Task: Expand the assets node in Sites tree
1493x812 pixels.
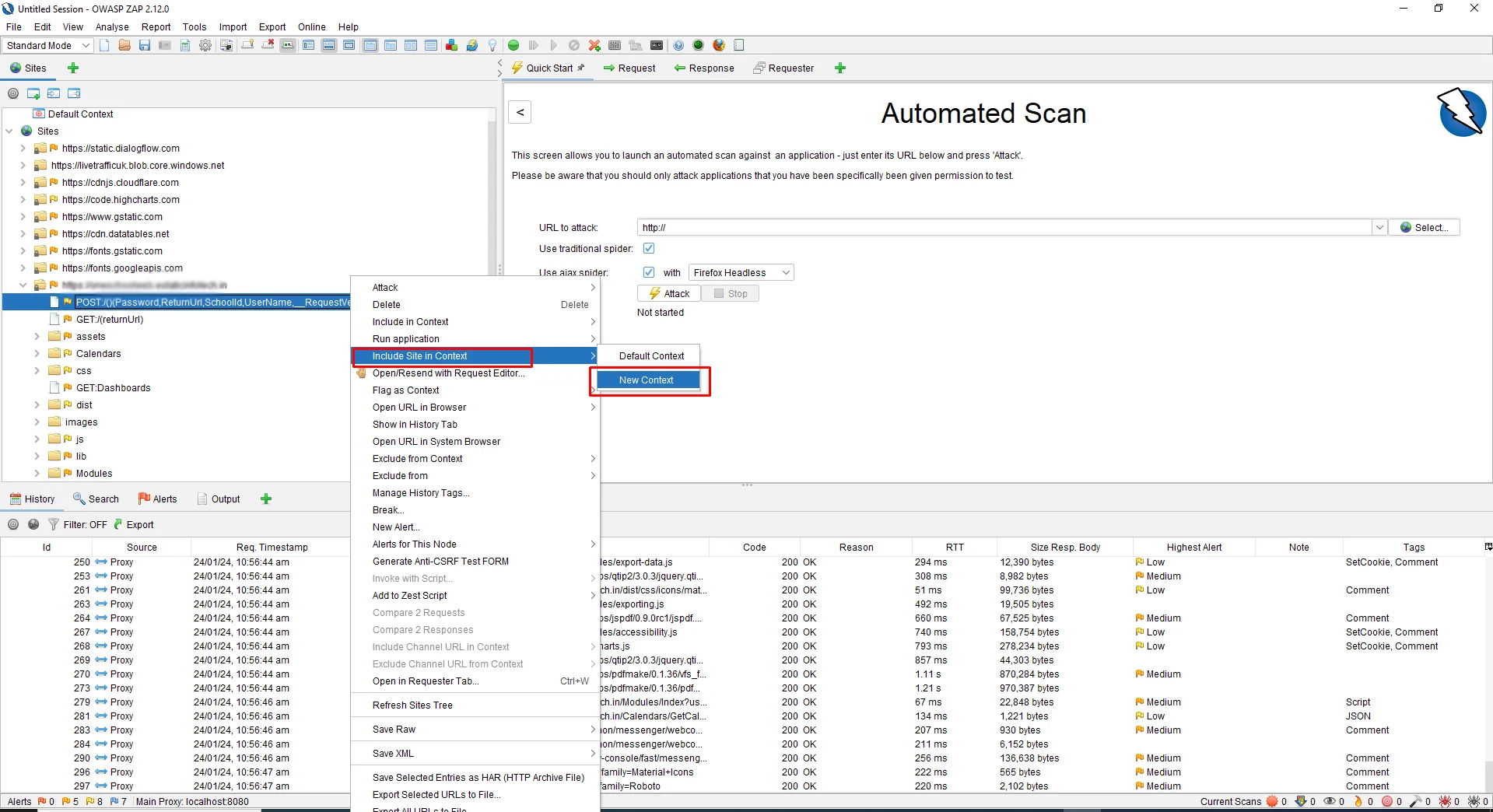Action: pyautogui.click(x=37, y=336)
